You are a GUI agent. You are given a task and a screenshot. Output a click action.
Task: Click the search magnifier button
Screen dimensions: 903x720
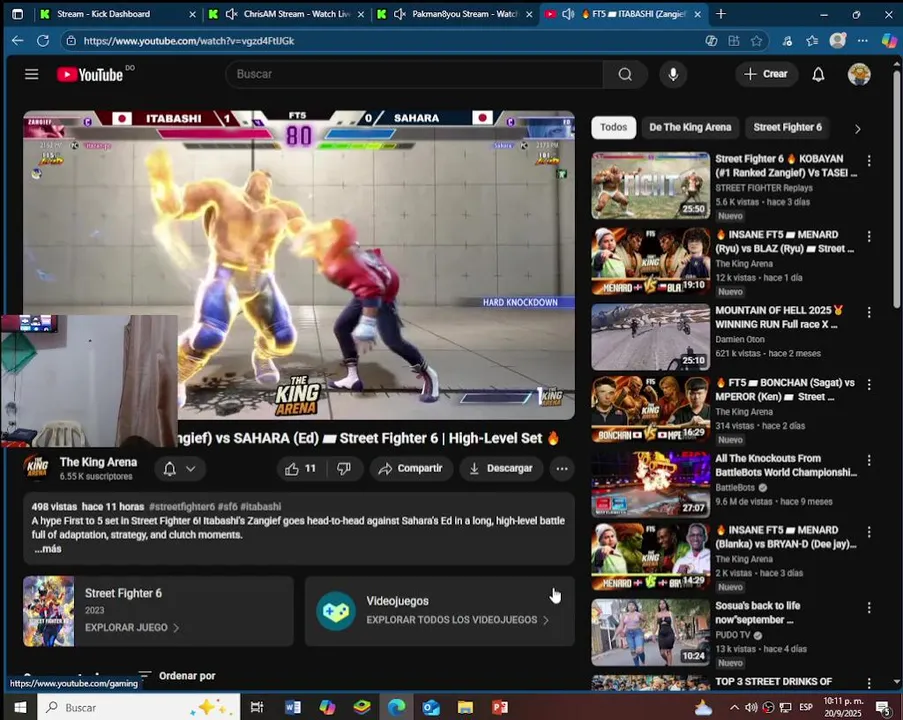click(x=625, y=74)
